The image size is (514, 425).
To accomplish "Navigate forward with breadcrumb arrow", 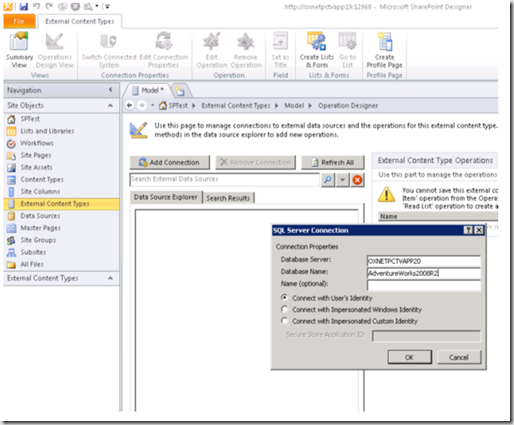I will (142, 105).
